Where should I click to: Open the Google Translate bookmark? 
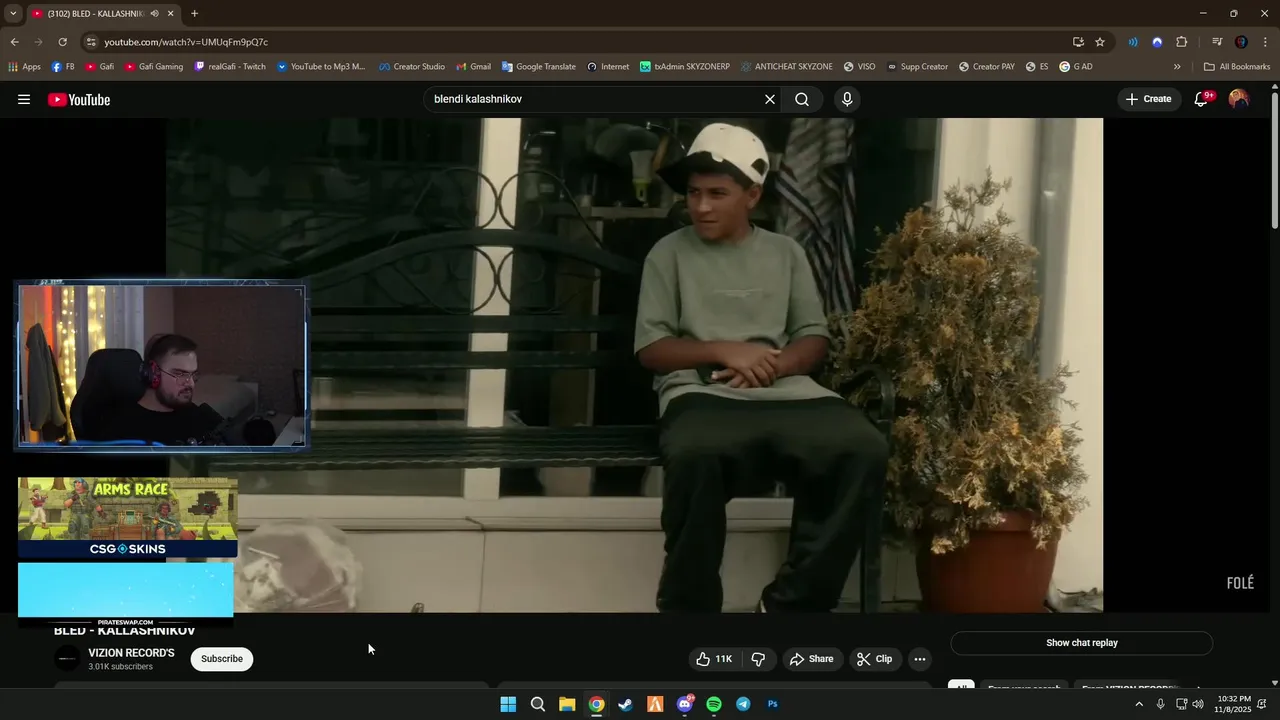tap(539, 67)
